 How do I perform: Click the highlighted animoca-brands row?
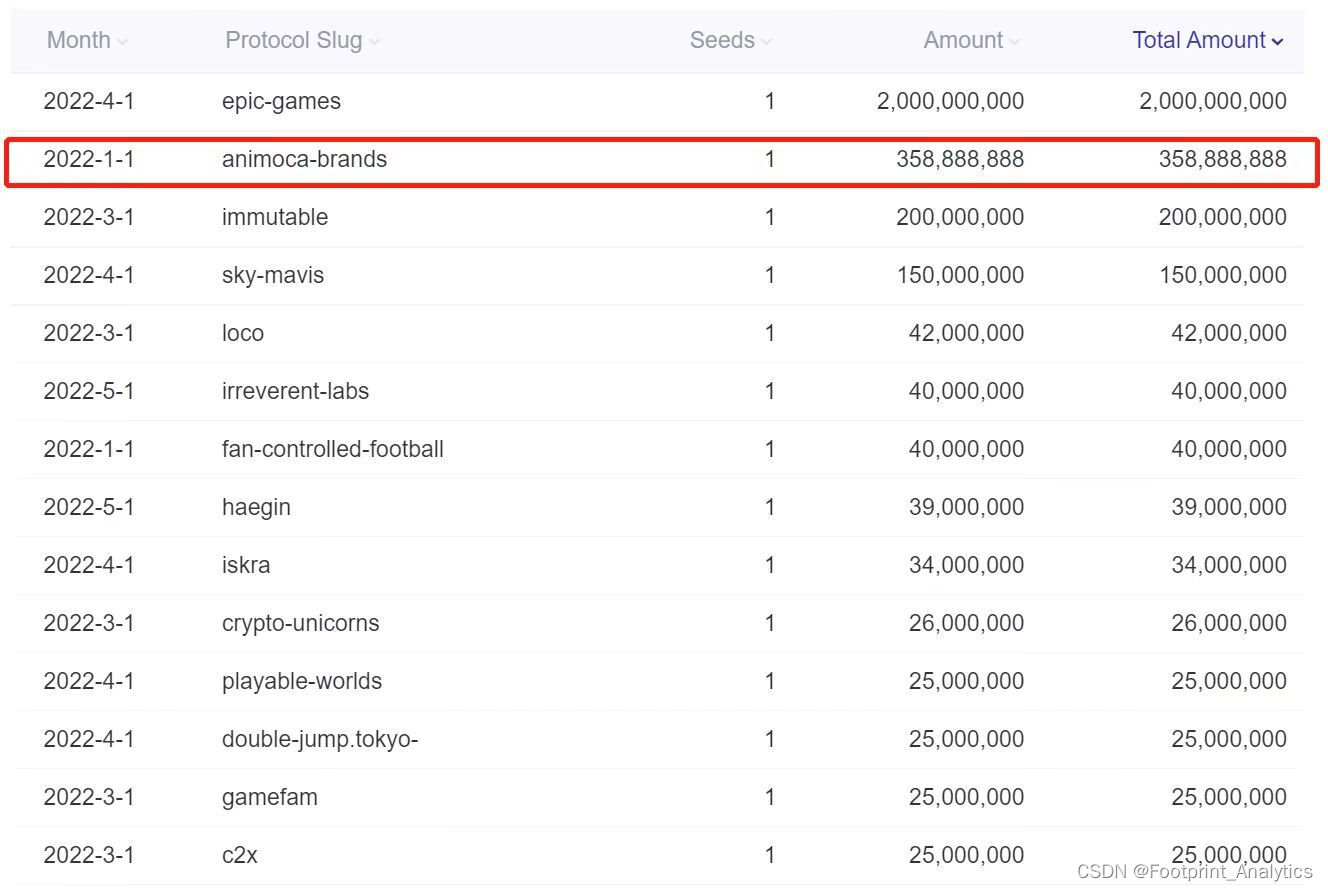coord(304,159)
